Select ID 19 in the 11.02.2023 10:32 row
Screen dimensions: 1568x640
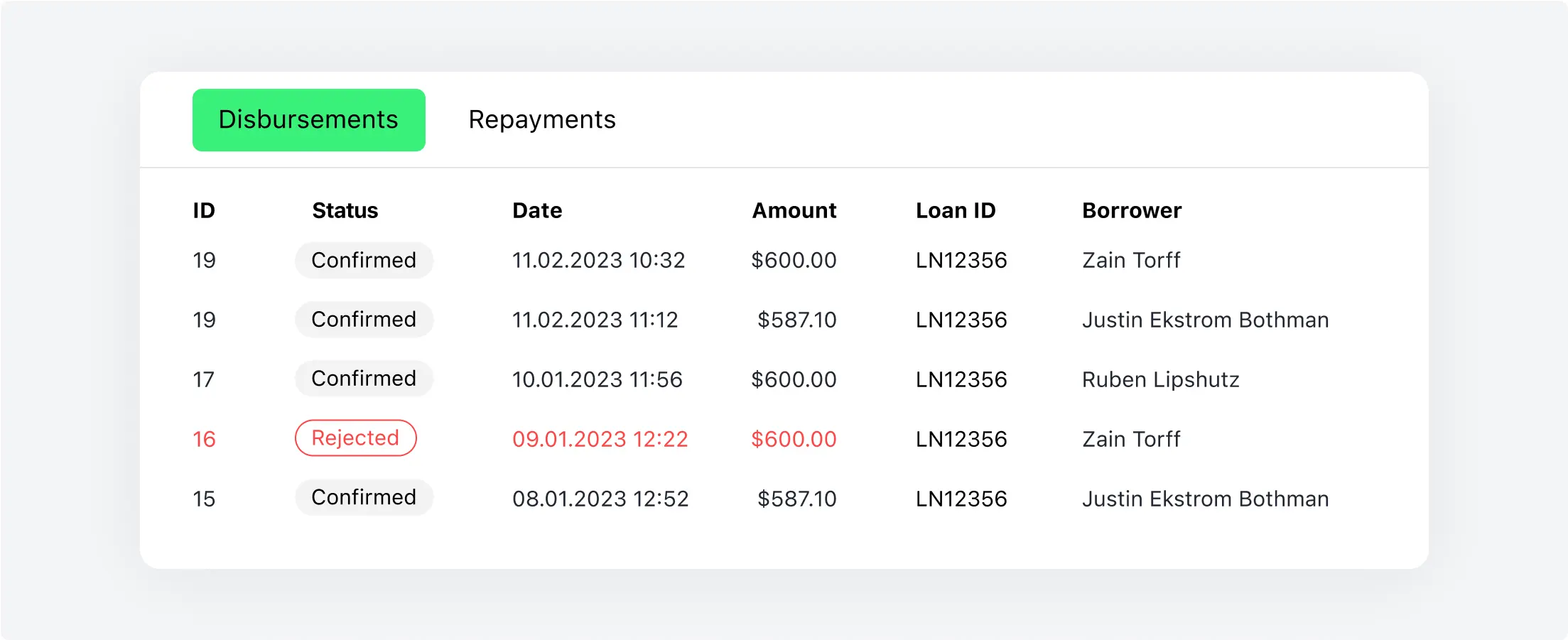tap(204, 261)
